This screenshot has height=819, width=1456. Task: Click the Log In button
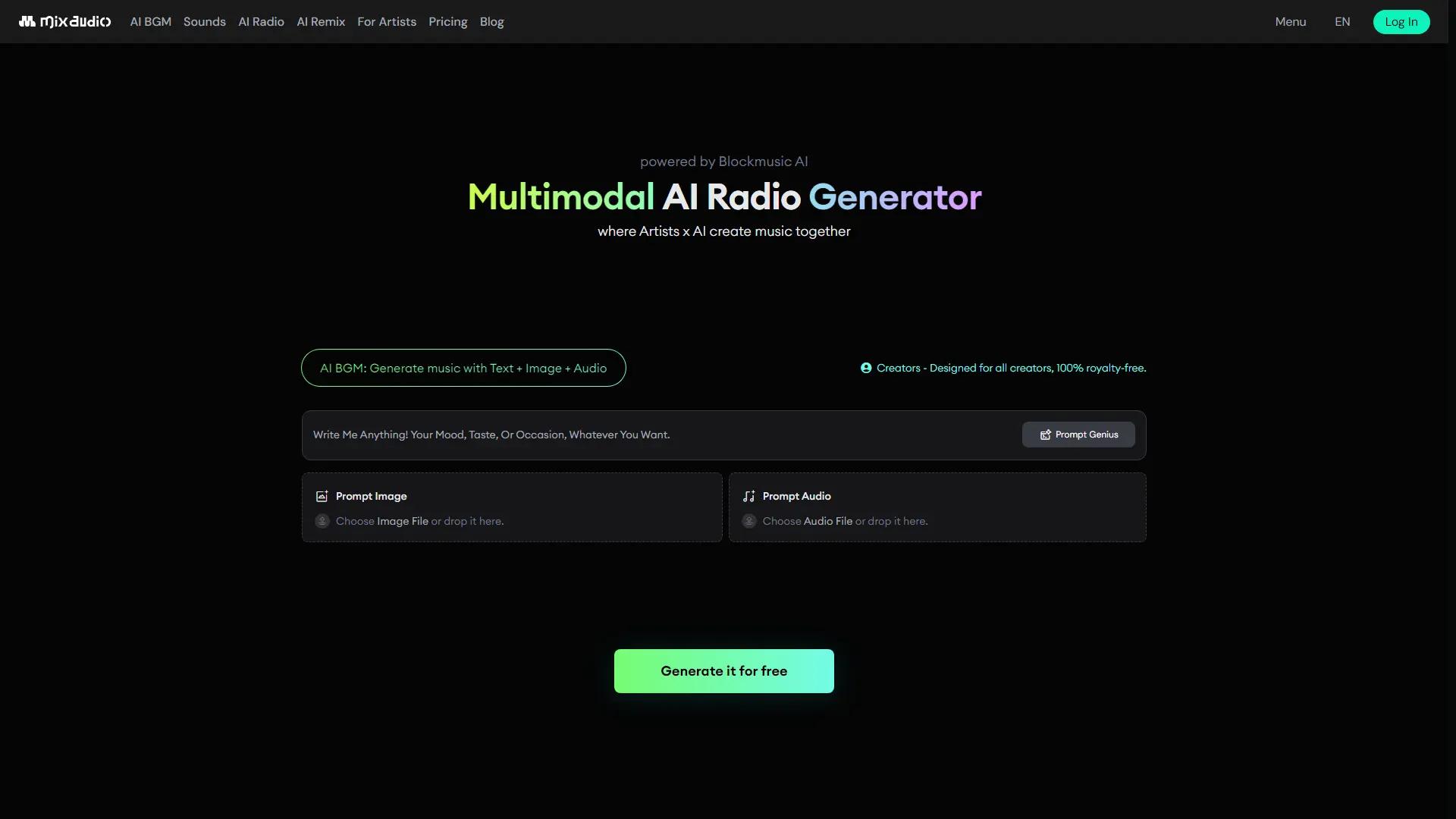(1401, 21)
